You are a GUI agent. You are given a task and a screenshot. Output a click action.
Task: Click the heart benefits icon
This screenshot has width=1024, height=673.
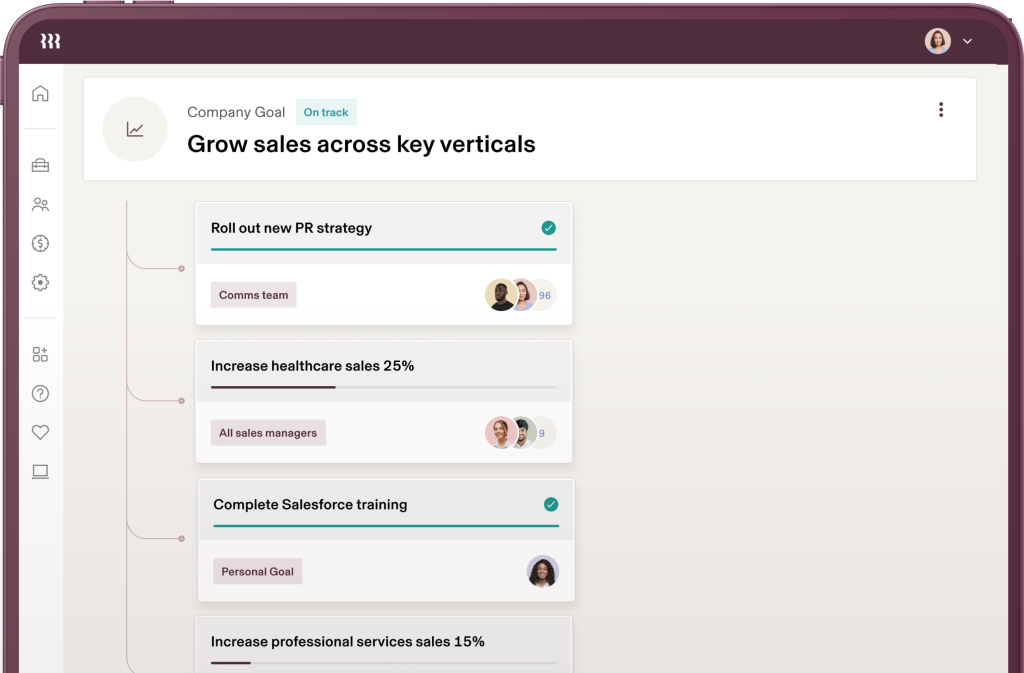click(x=40, y=432)
